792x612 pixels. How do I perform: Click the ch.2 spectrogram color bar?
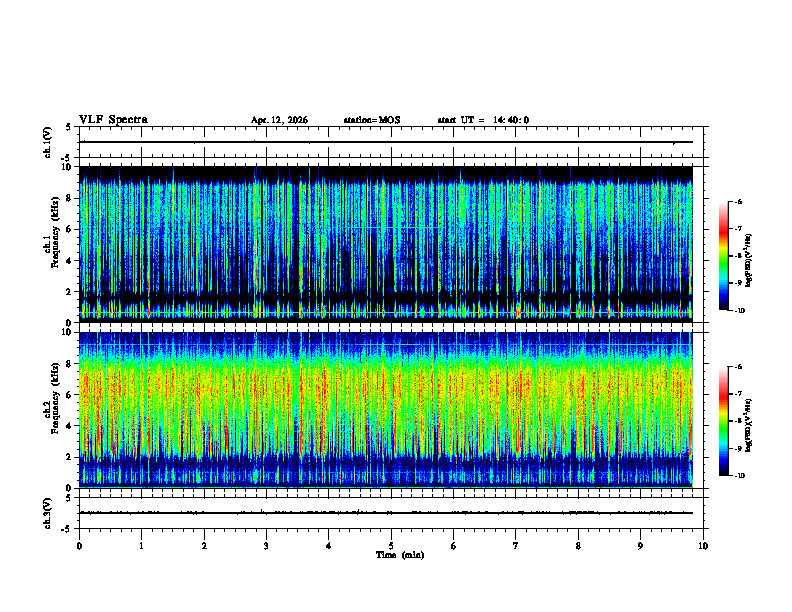[x=723, y=421]
